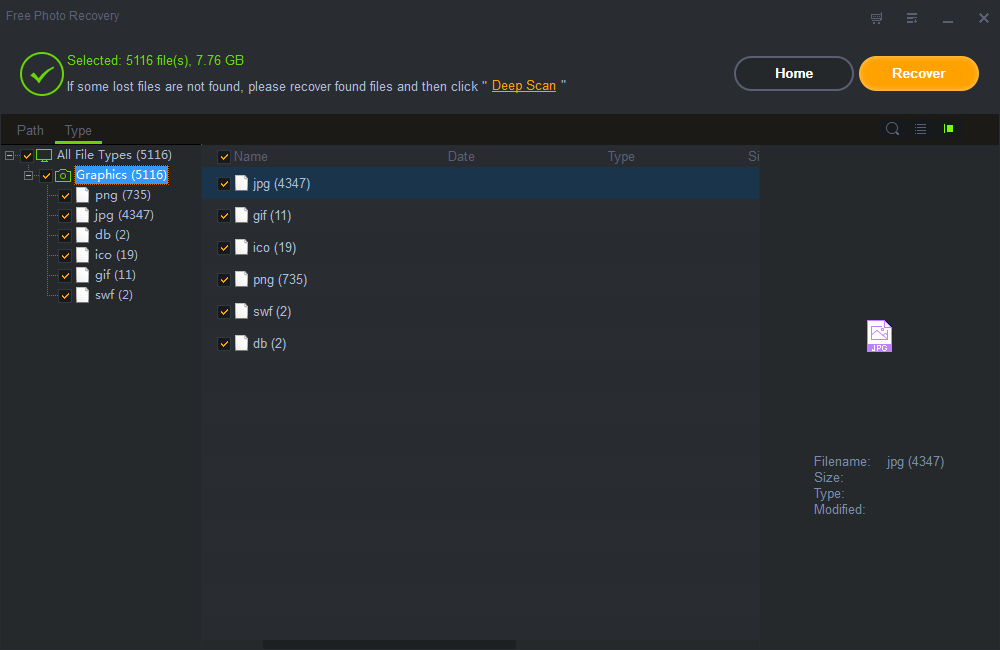Select the Type tab
This screenshot has width=1000, height=650.
(78, 130)
